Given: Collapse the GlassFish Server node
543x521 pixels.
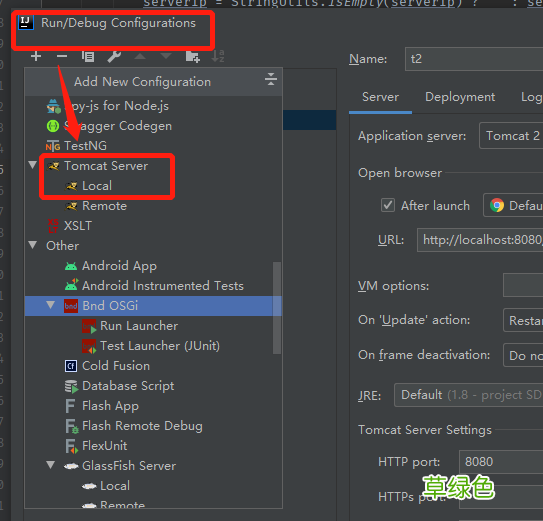Looking at the screenshot, I should point(51,465).
